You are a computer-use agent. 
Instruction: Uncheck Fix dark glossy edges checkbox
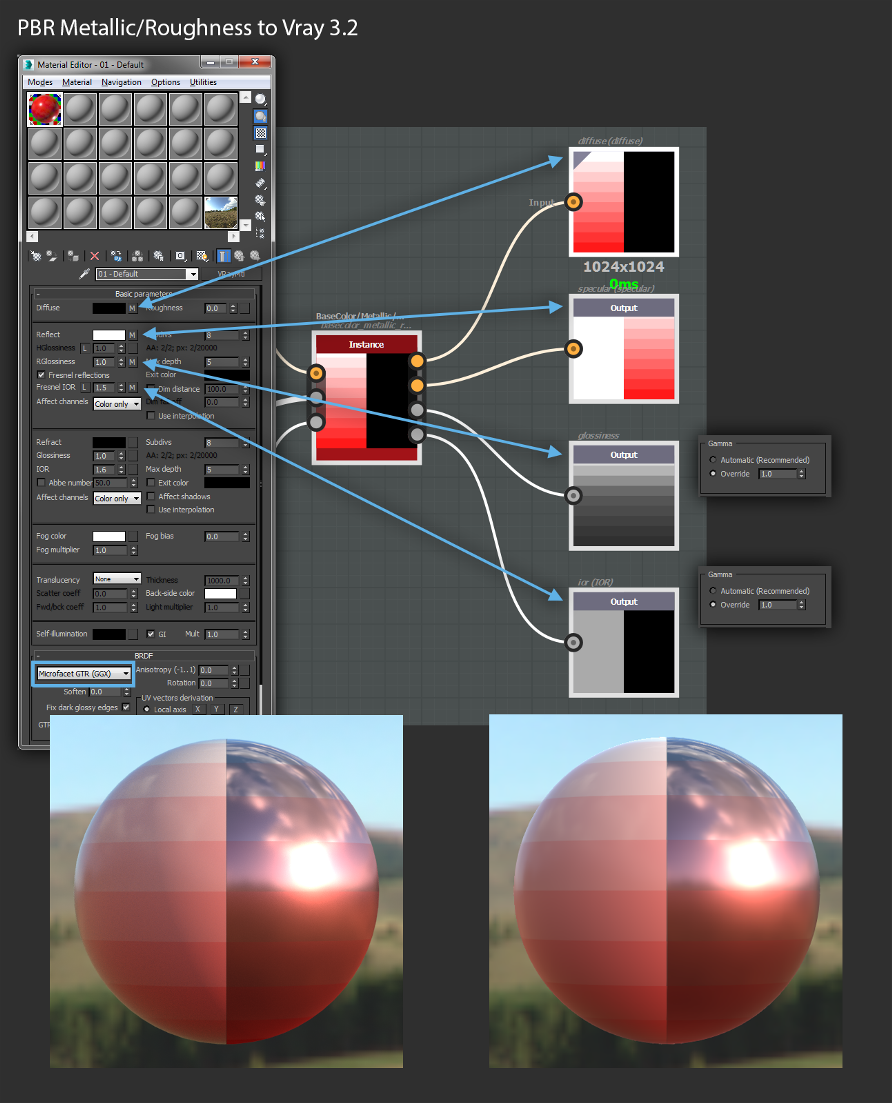pyautogui.click(x=126, y=707)
